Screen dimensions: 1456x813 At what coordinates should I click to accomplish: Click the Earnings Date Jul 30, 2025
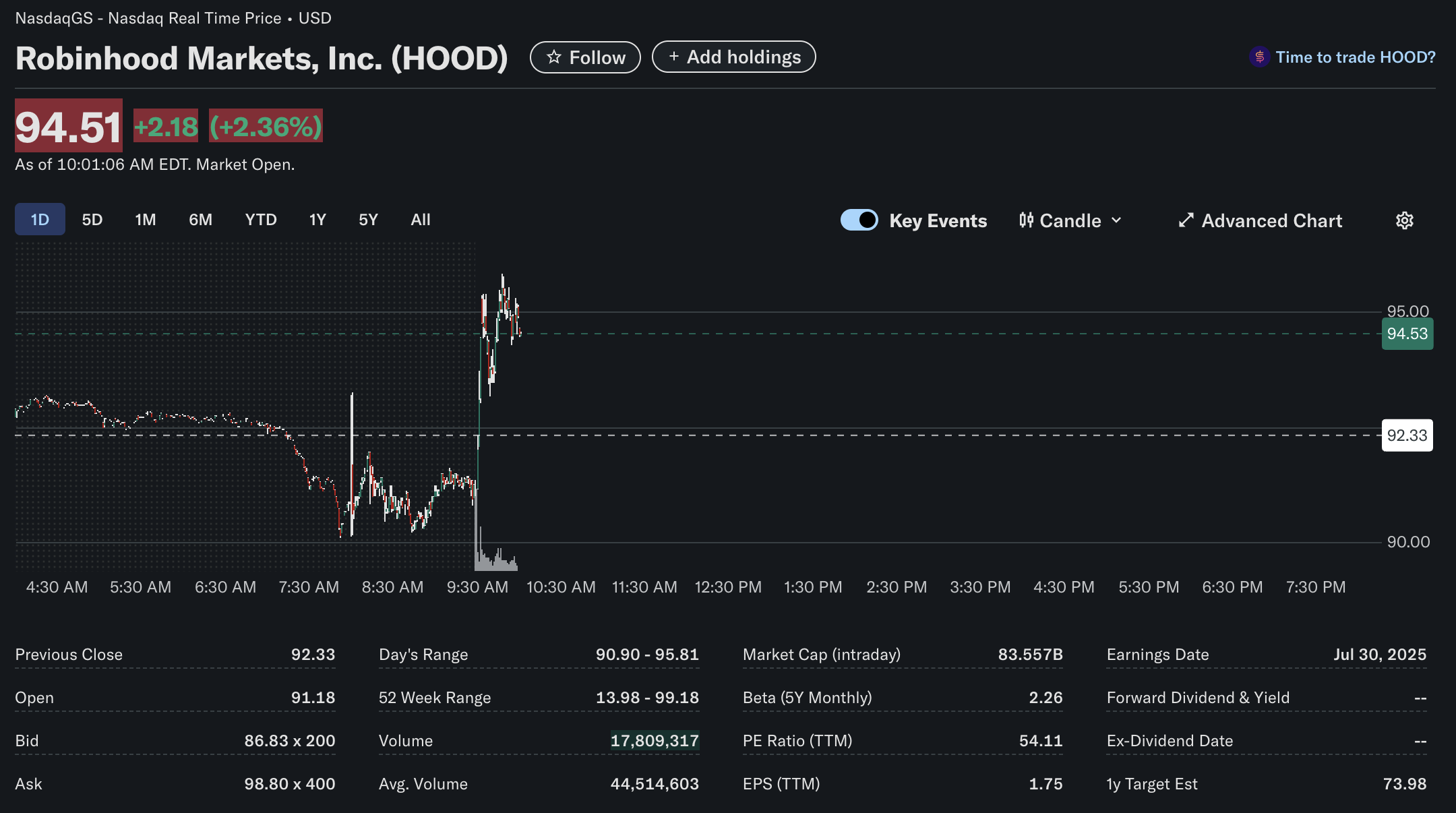click(x=1380, y=655)
